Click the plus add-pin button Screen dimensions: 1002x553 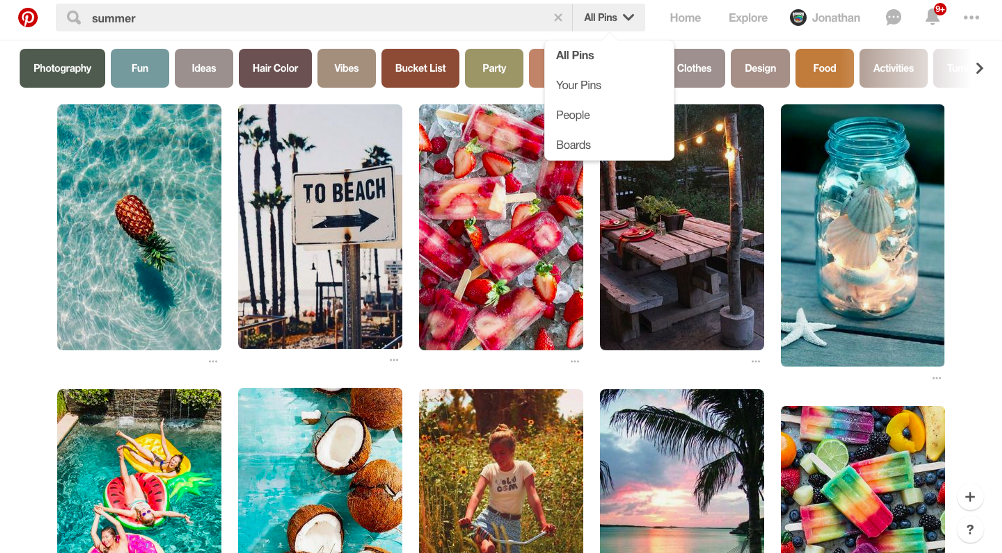[969, 497]
